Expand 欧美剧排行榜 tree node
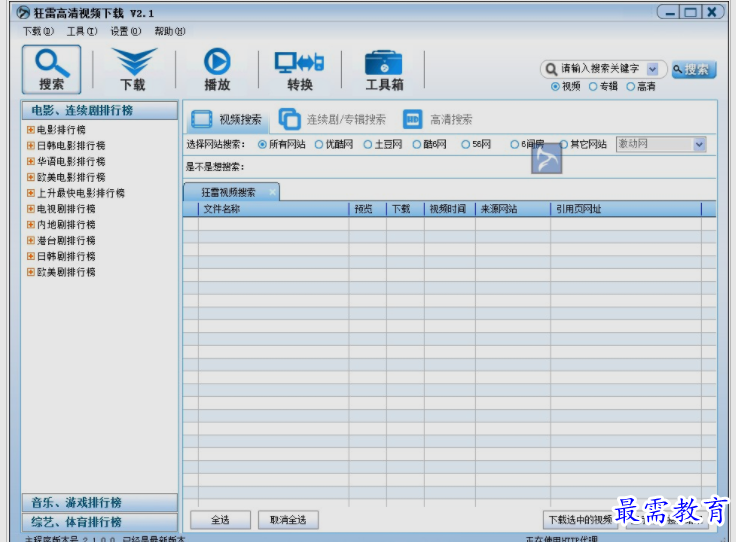Screen dimensions: 736x542 [x=31, y=272]
